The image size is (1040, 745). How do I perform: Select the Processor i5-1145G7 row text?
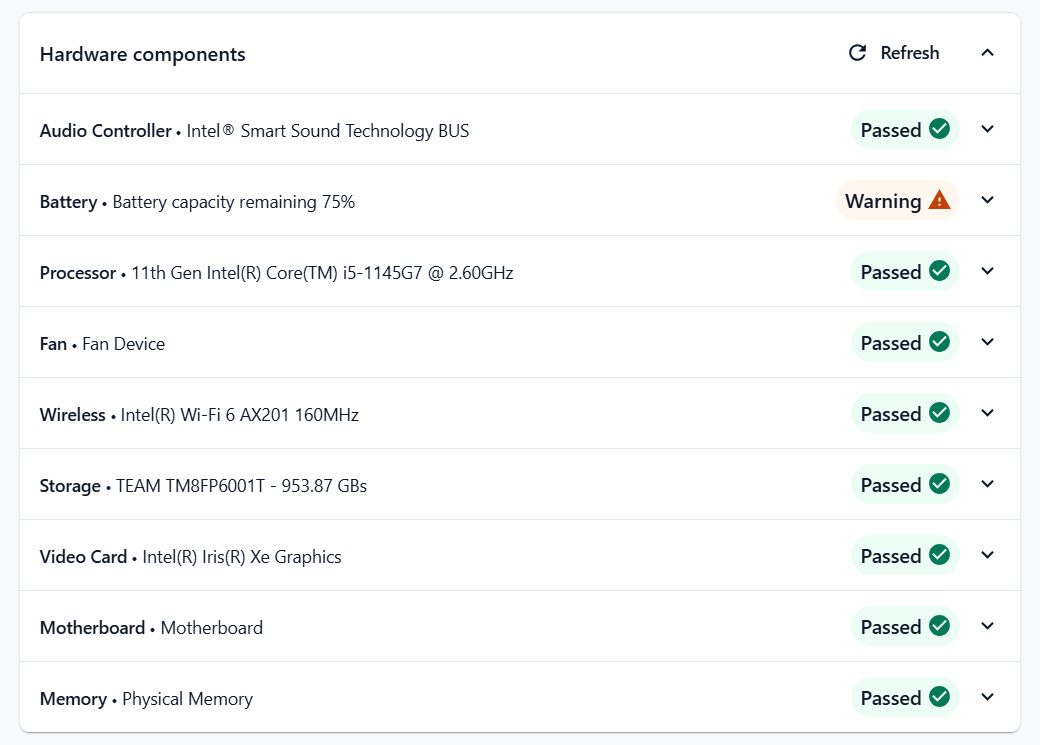pyautogui.click(x=277, y=273)
